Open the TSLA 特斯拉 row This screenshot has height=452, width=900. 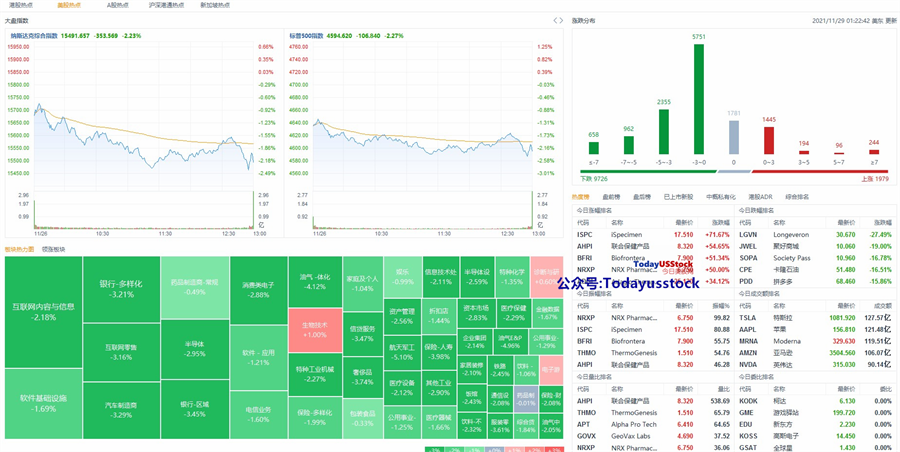(x=816, y=318)
